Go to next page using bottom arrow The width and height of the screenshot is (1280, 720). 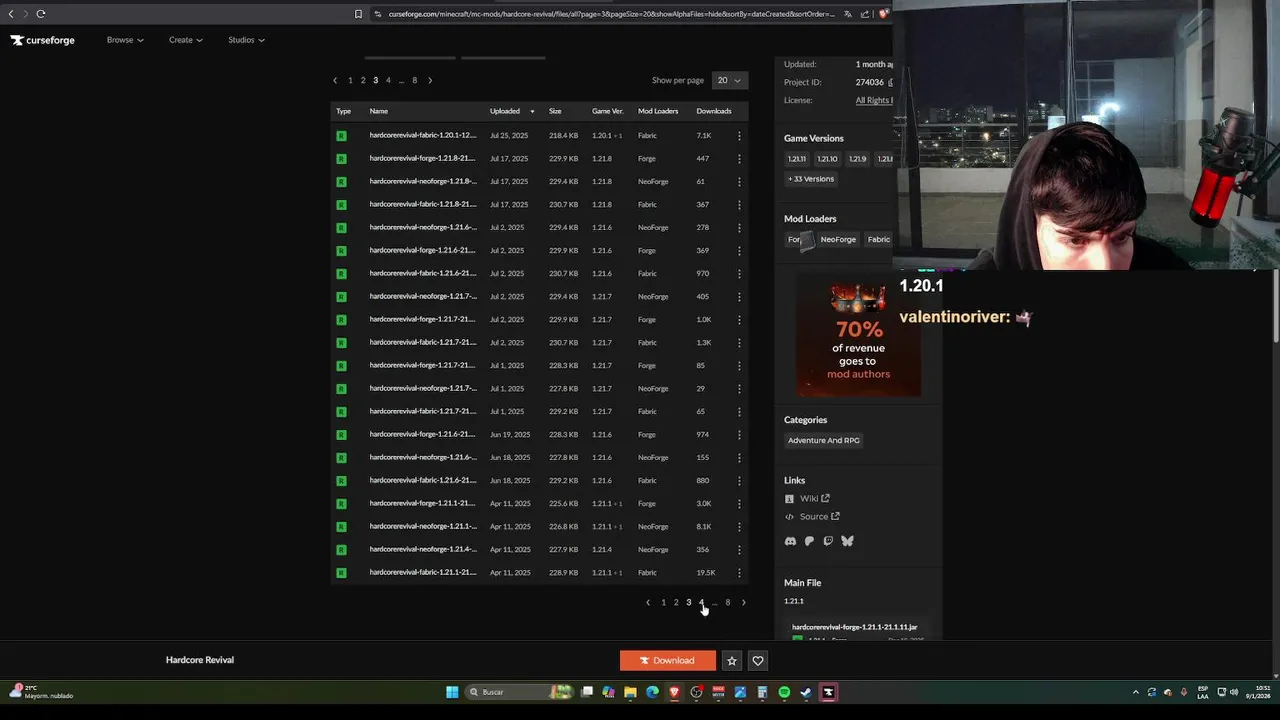click(x=743, y=602)
